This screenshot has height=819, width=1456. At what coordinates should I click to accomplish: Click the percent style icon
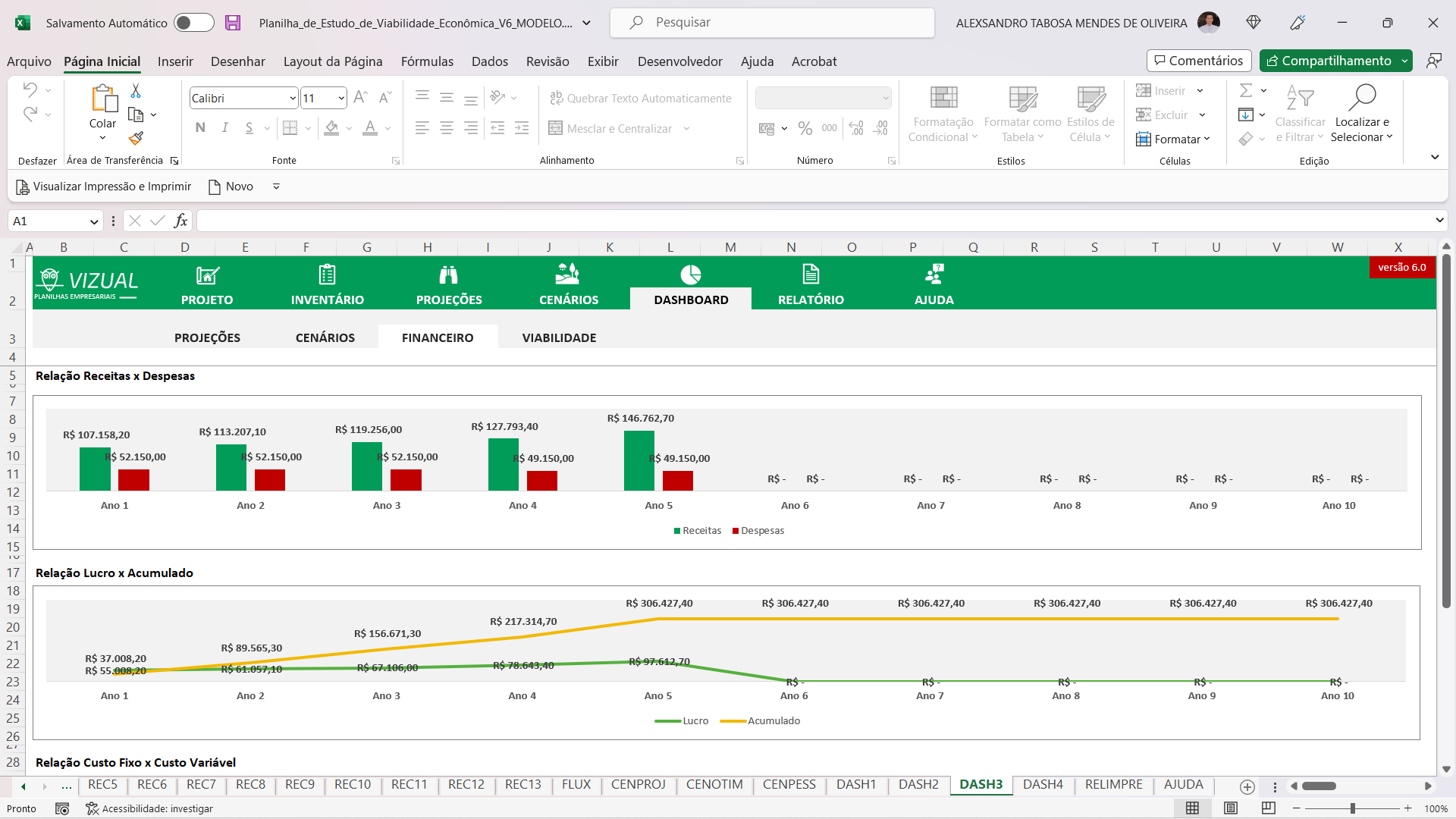point(805,129)
